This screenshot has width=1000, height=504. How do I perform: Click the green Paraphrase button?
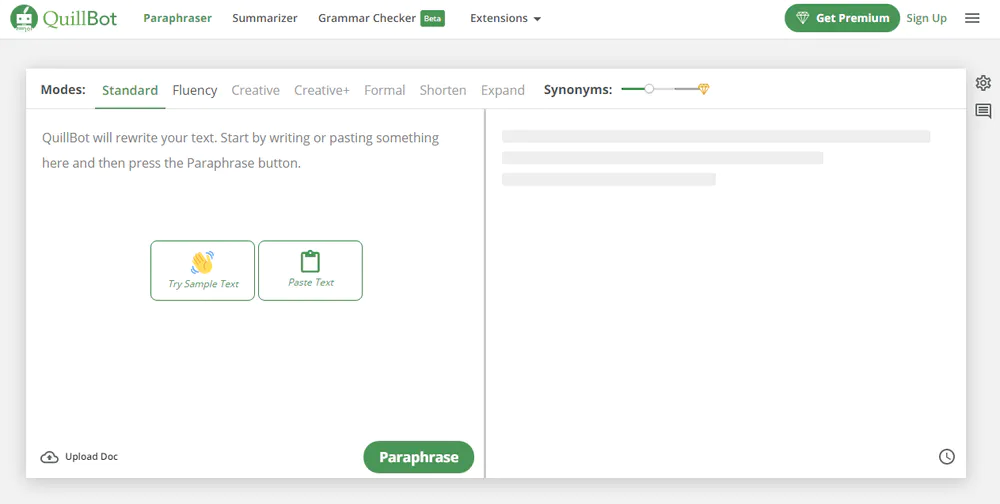418,457
